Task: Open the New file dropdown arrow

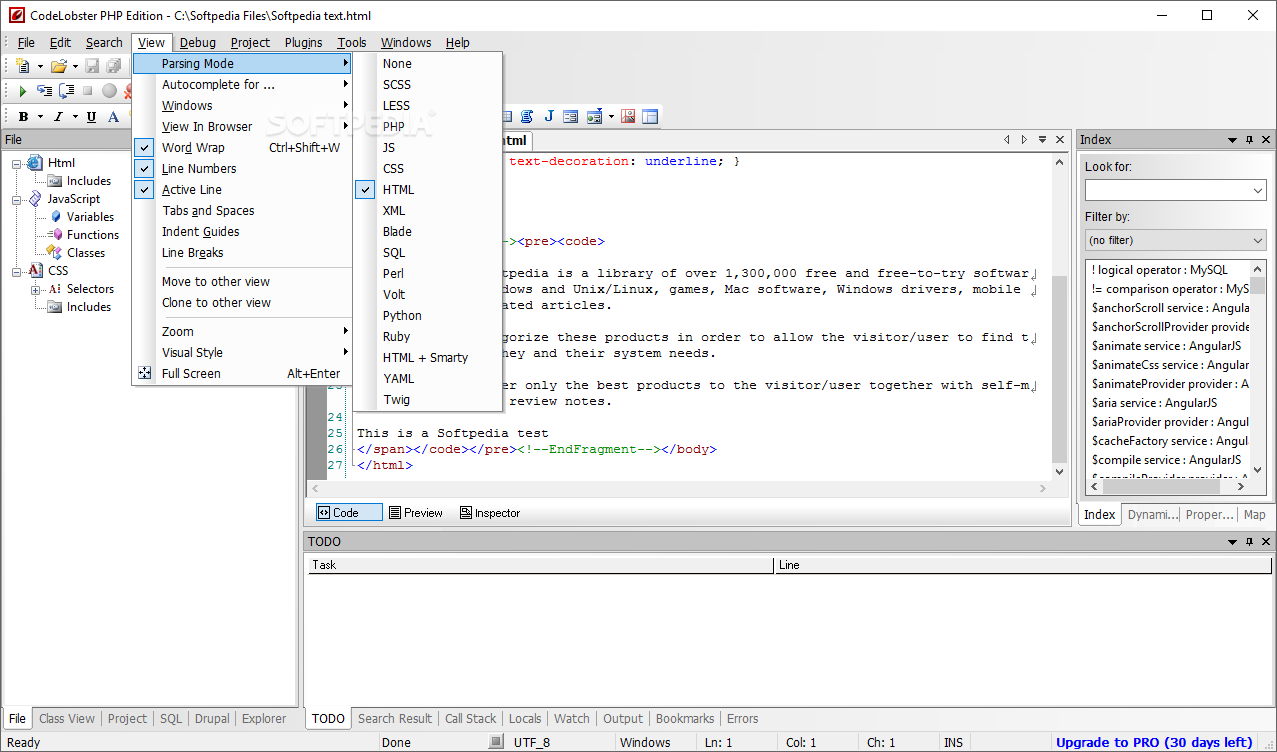Action: pos(40,67)
